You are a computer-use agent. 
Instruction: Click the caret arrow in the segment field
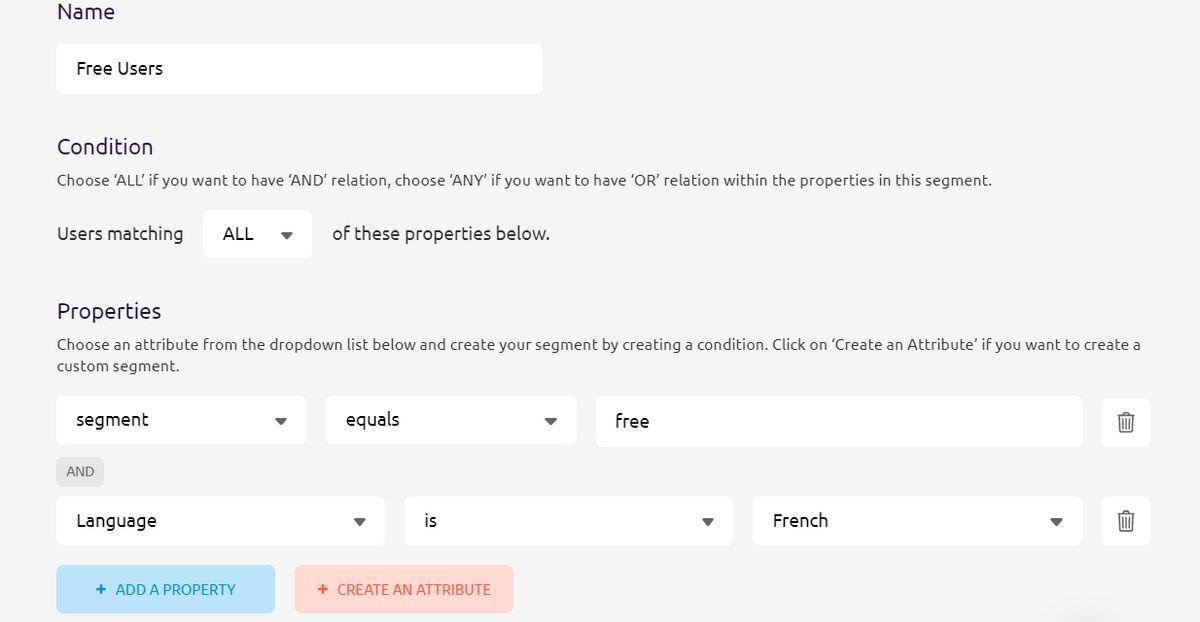[x=281, y=421]
